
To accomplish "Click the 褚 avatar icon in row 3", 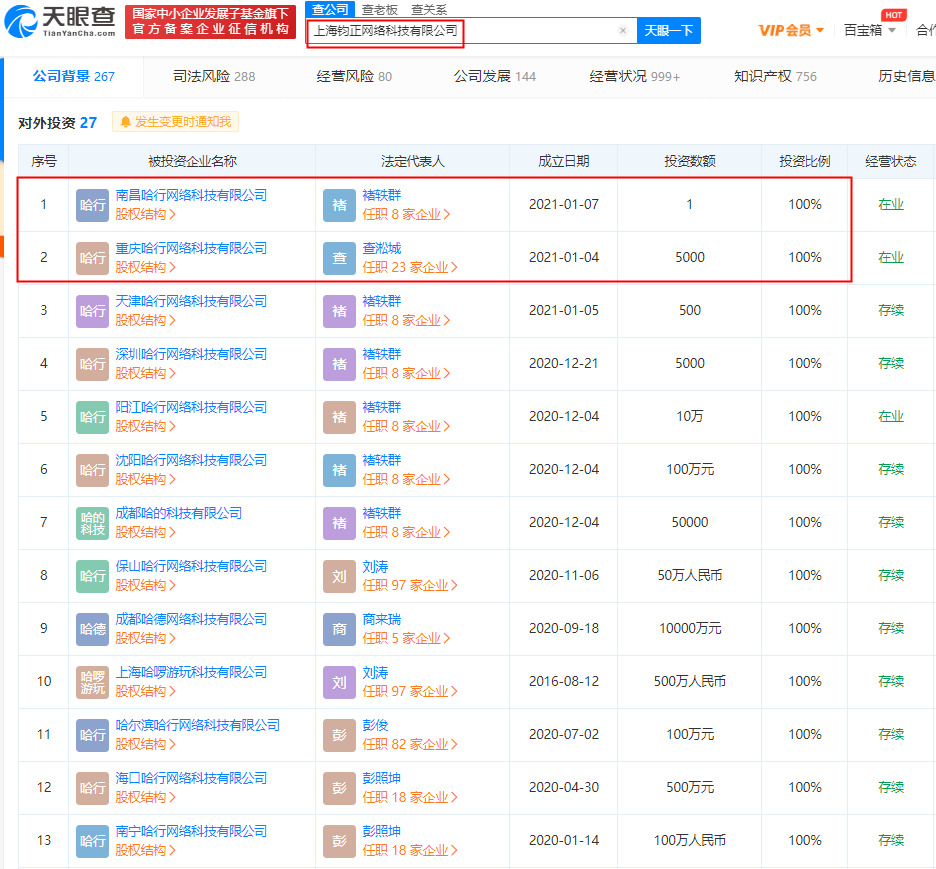I will [340, 311].
